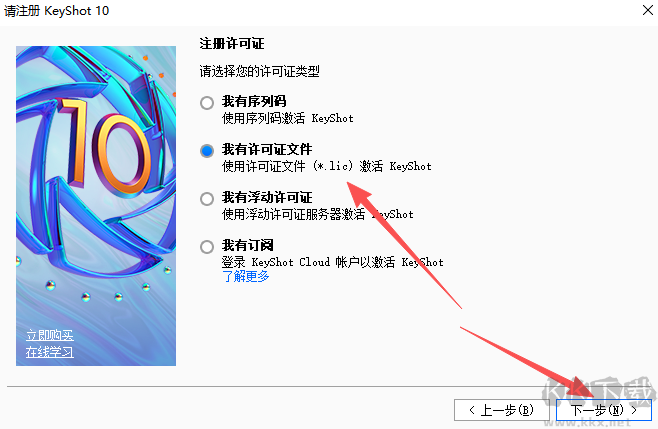658x429 pixels.
Task: Click the bold 我有序列码 label text
Action: [x=254, y=101]
